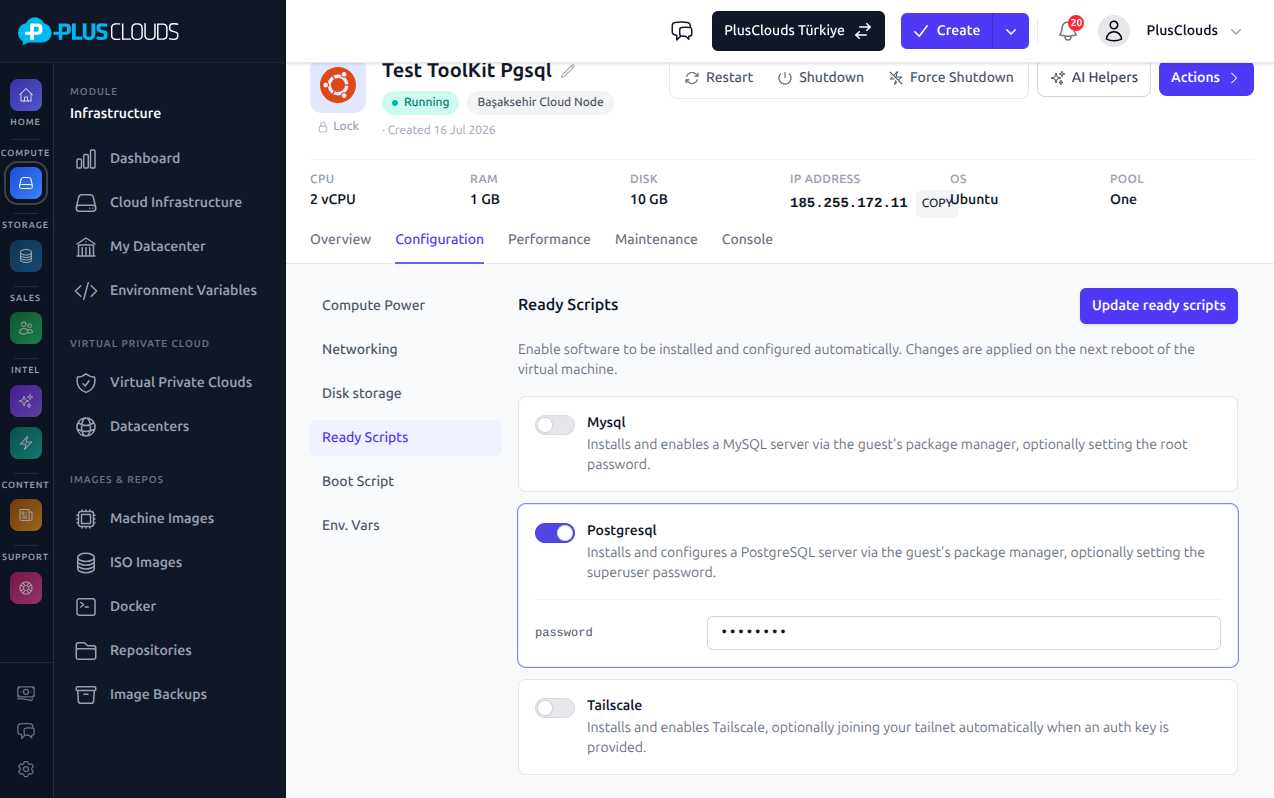This screenshot has height=798, width=1274.
Task: Switch to the Console tab
Action: 747,239
